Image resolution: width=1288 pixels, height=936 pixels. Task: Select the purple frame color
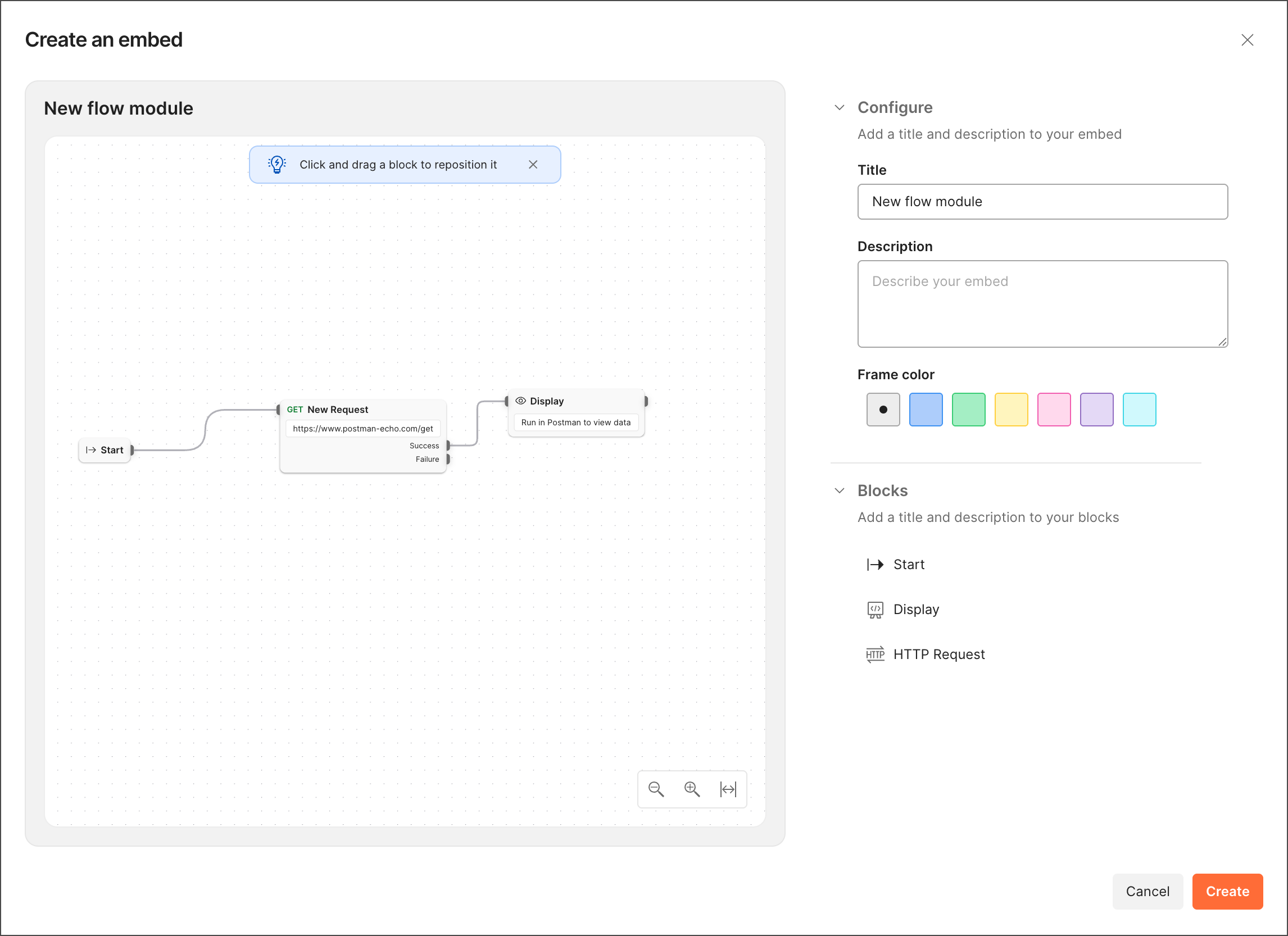(x=1096, y=409)
